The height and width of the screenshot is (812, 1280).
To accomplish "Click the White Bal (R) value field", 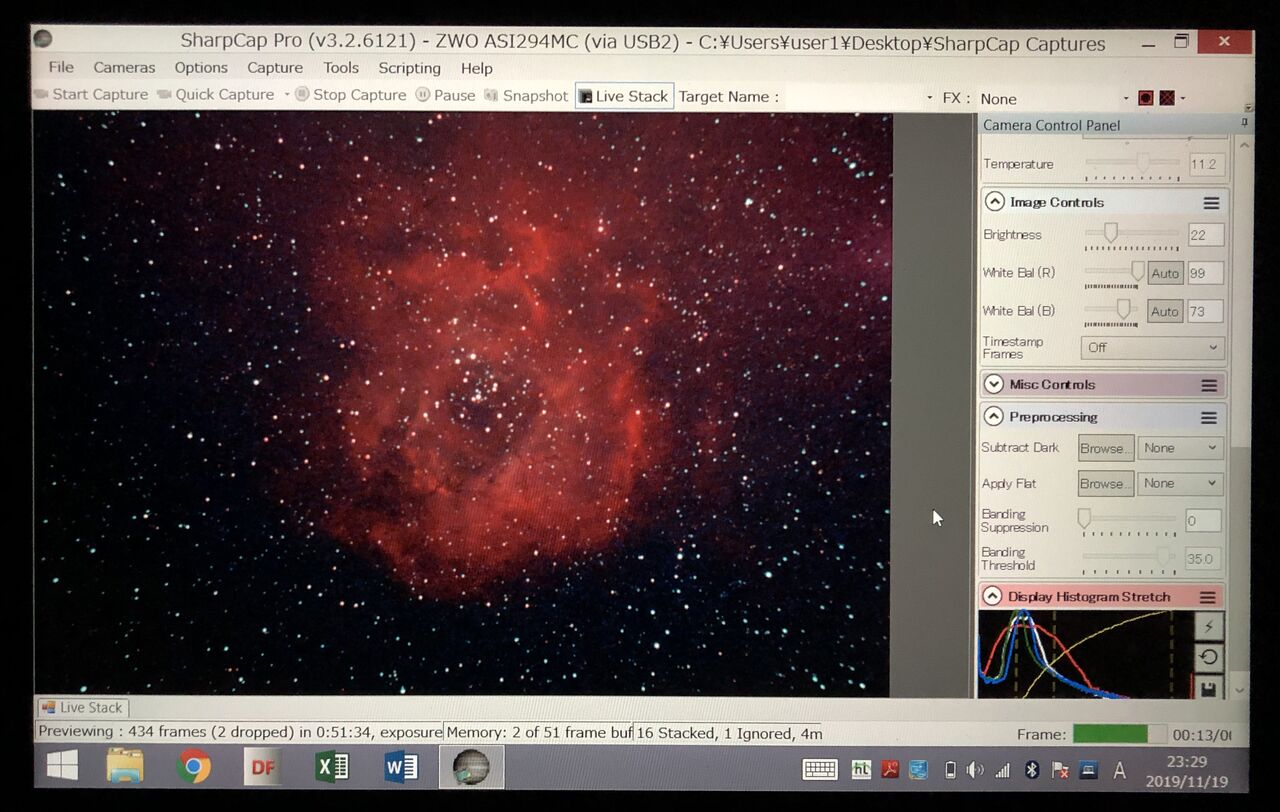I will [x=1205, y=273].
